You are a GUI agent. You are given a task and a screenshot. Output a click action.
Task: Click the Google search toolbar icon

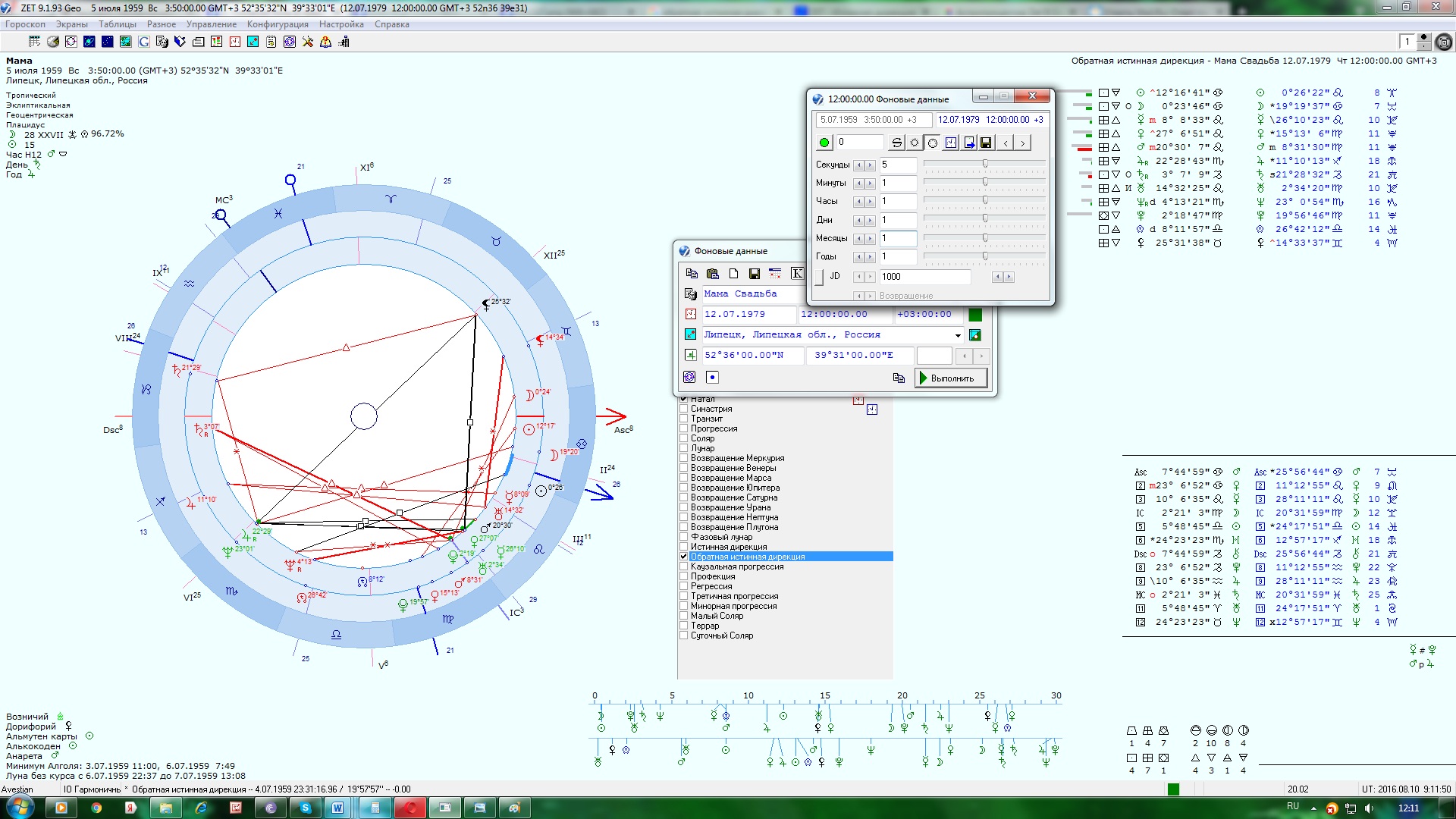pos(144,42)
